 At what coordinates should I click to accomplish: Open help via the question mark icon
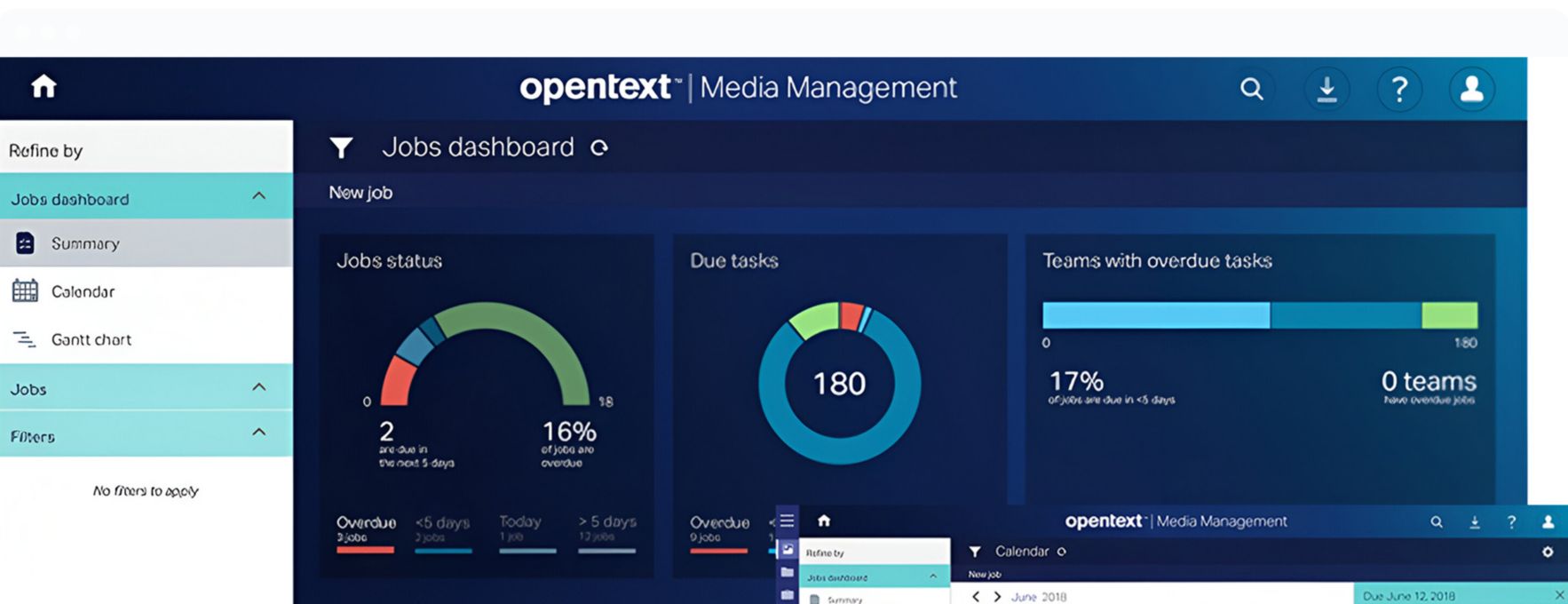1399,89
